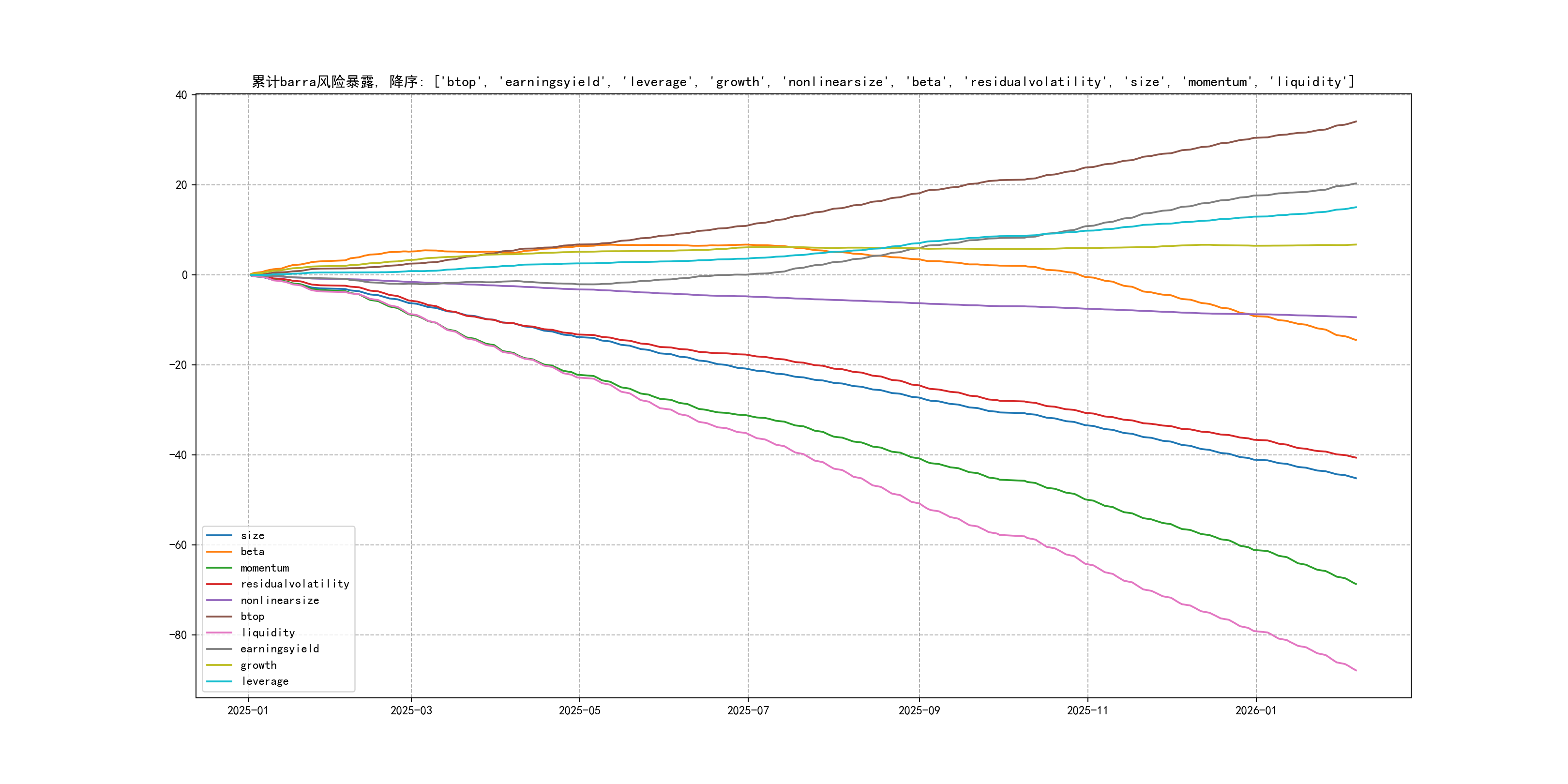Click the liquidity legend label
The image size is (1568, 784).
click(268, 633)
